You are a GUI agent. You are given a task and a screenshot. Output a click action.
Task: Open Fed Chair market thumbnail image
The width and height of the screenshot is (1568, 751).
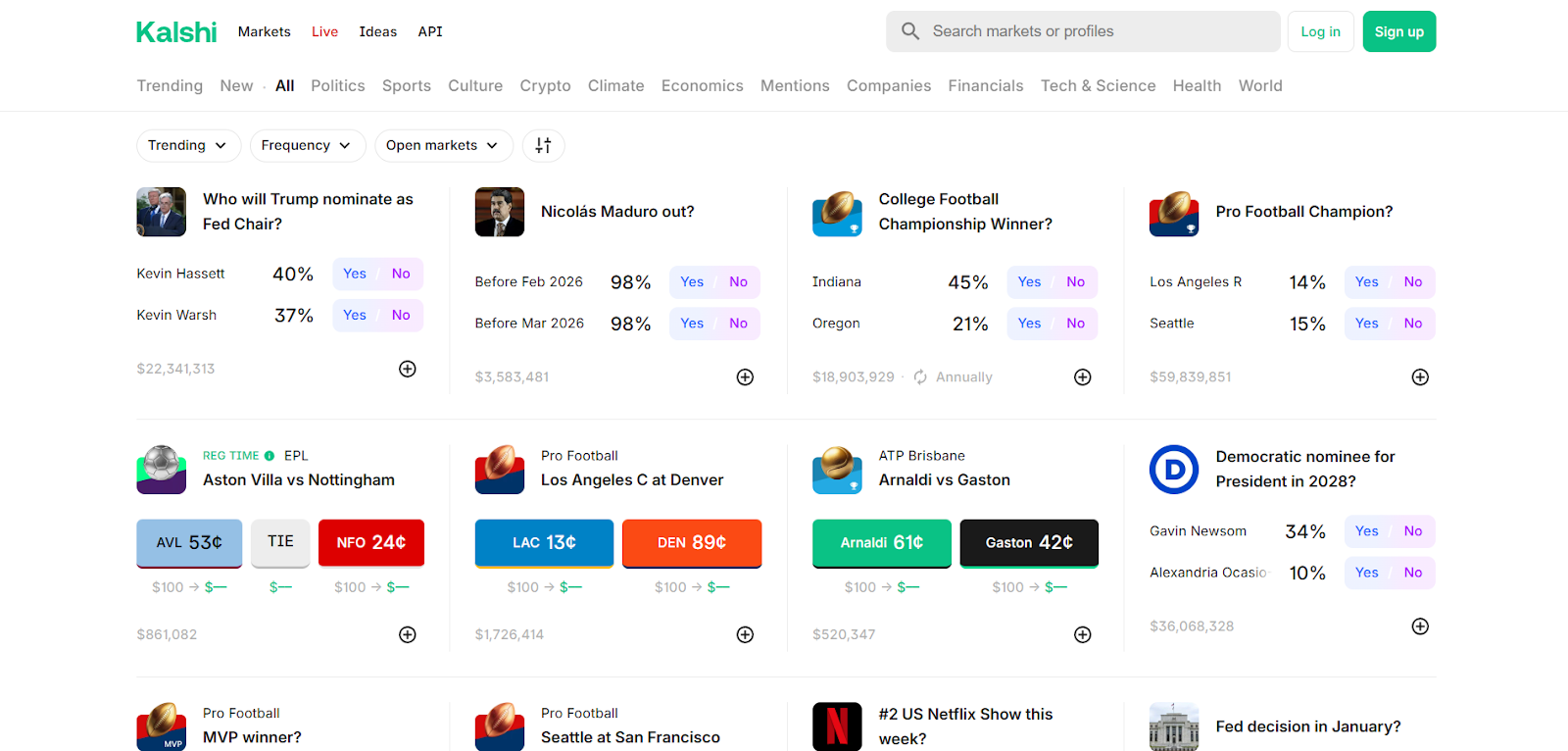click(162, 212)
